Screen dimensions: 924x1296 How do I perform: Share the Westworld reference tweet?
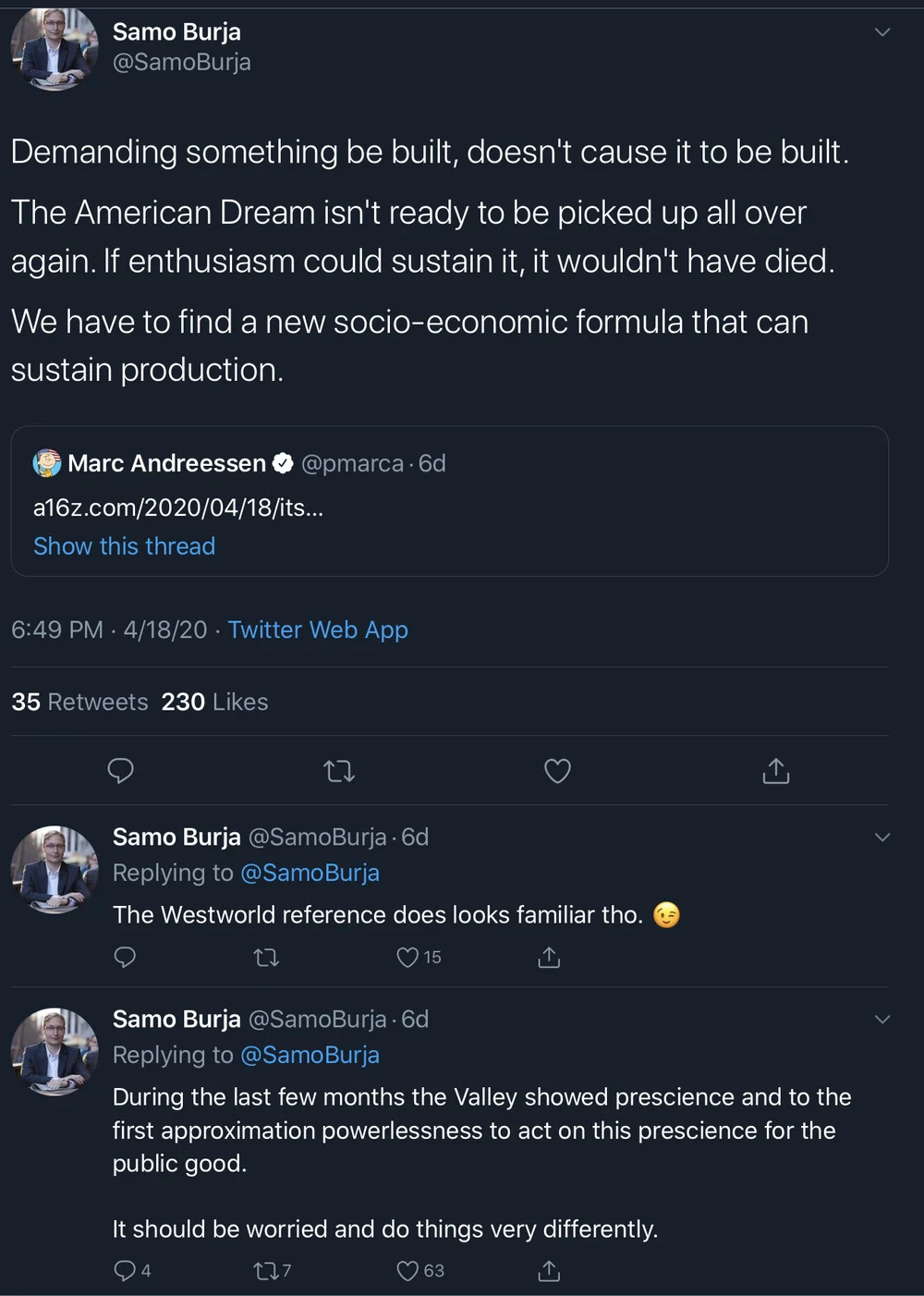(x=549, y=957)
